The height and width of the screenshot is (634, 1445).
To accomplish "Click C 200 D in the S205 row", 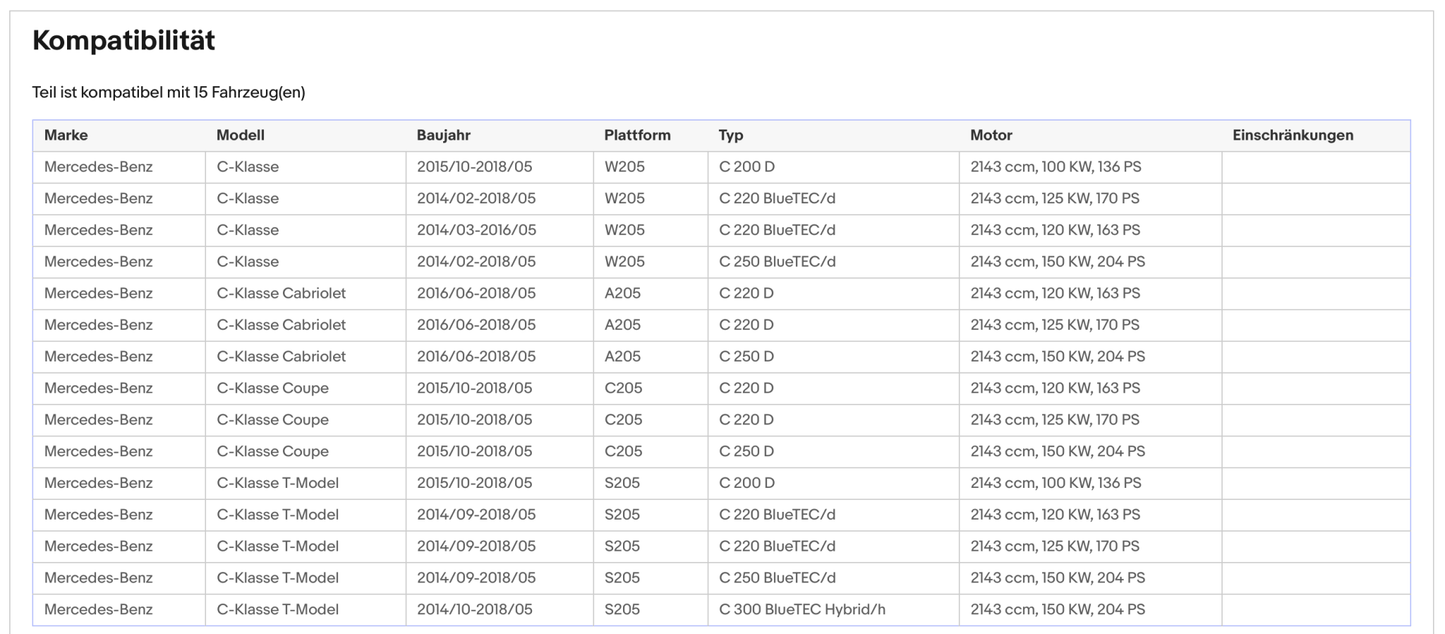I will (746, 483).
